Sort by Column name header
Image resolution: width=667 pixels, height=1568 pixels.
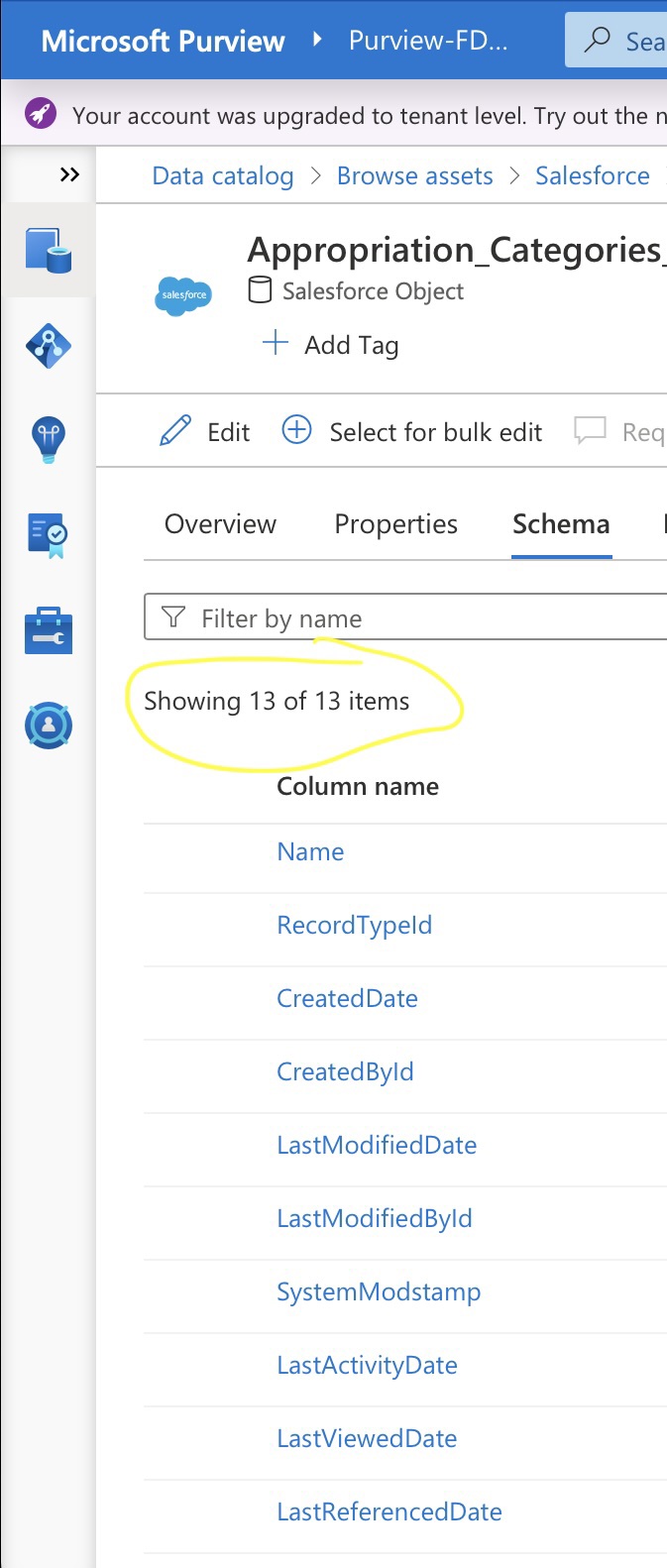[x=358, y=786]
